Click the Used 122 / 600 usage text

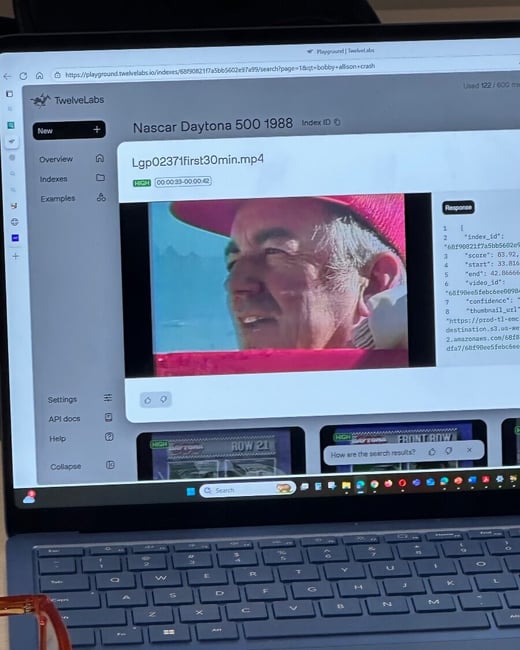point(491,85)
